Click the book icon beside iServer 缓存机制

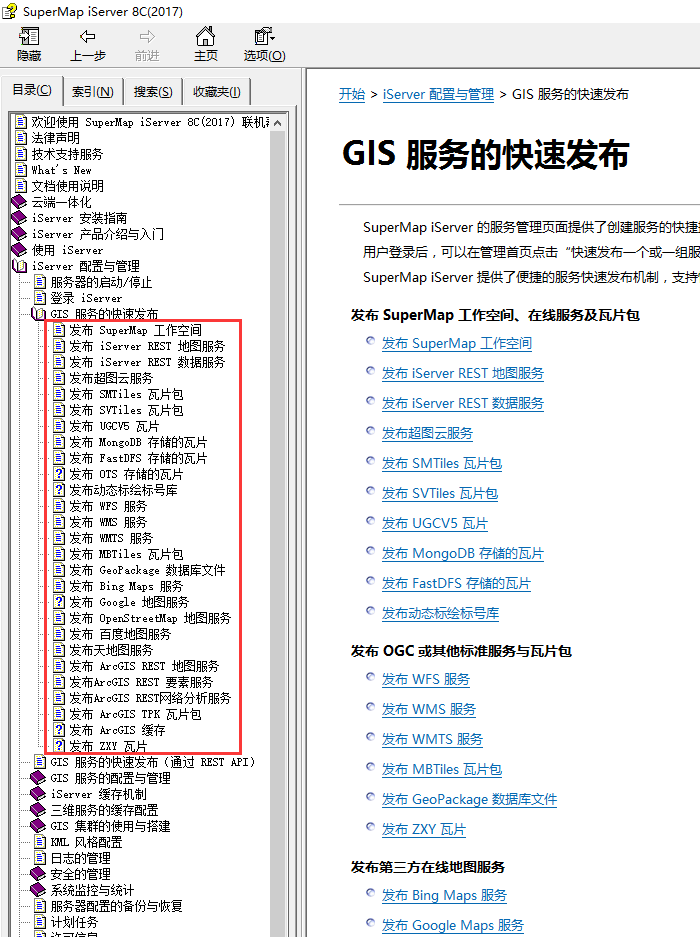pos(38,794)
